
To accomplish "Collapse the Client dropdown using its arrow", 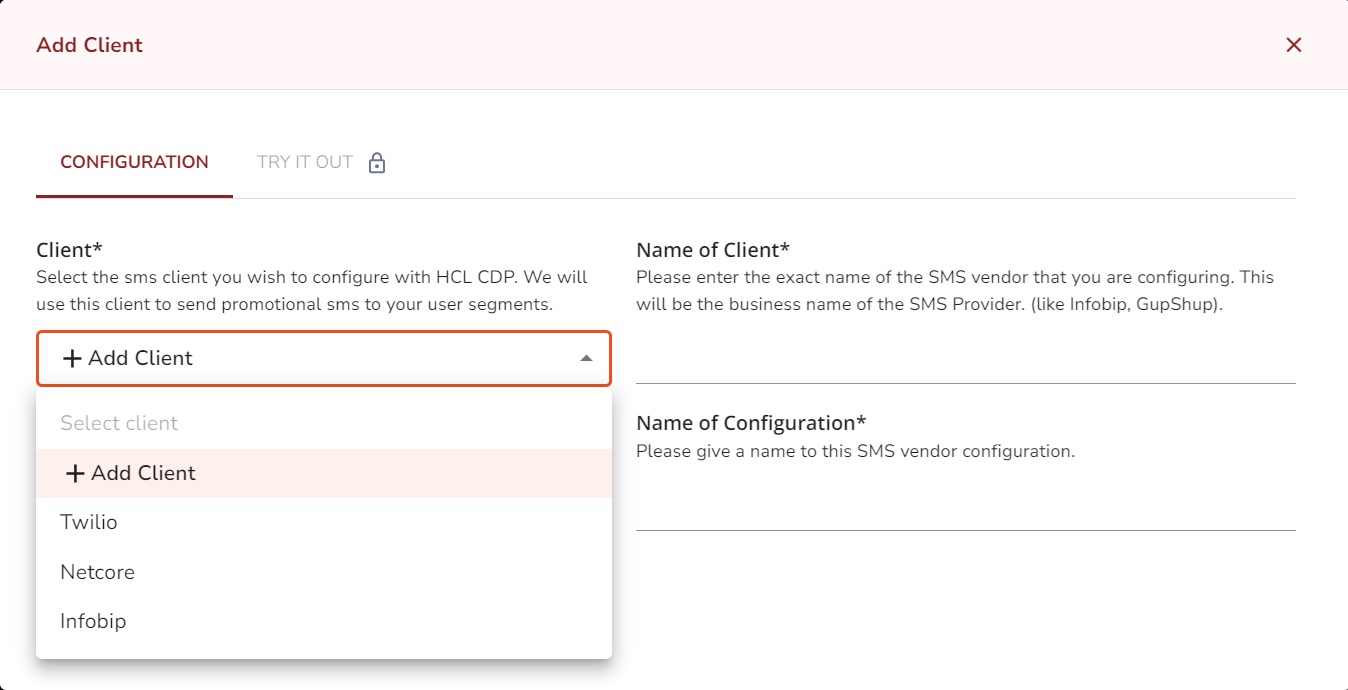I will (587, 358).
